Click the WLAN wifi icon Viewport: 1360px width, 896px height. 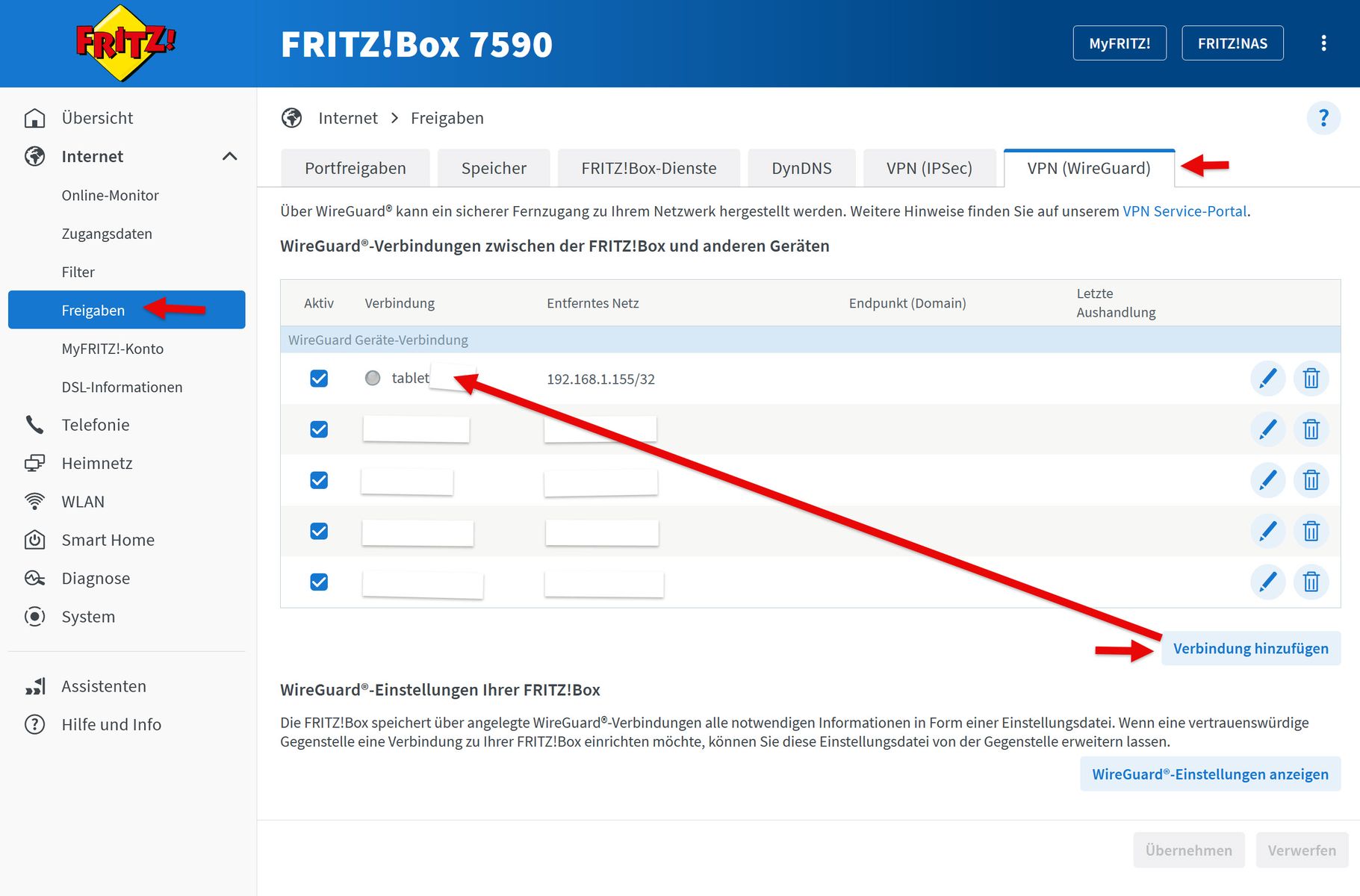tap(34, 502)
